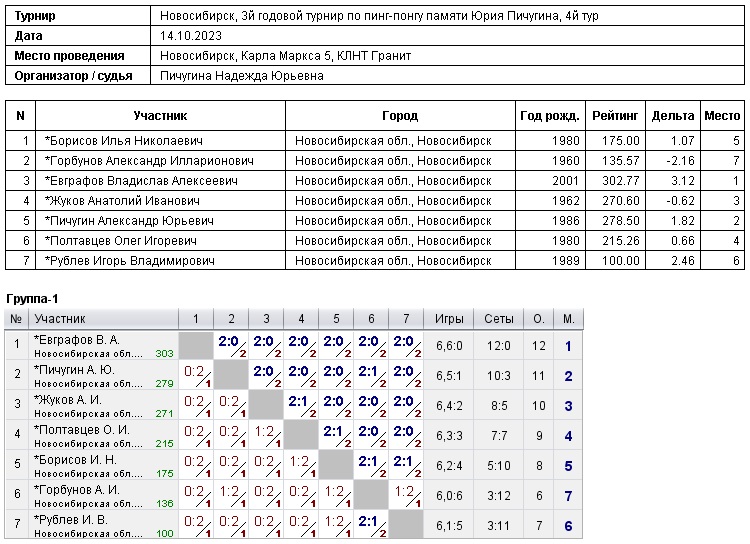
Task: Click the Место column header in top table
Action: pos(722,116)
